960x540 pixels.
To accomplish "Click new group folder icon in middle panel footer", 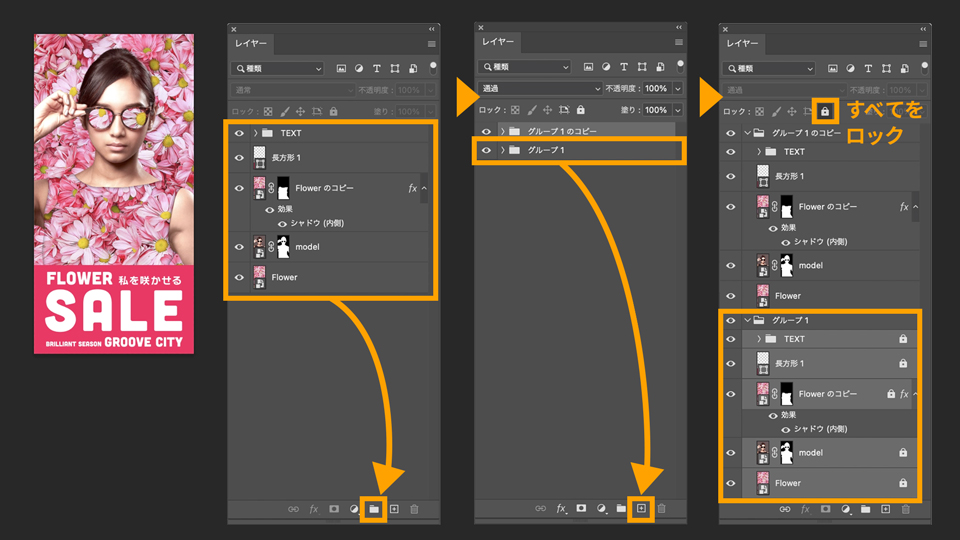I will click(621, 508).
